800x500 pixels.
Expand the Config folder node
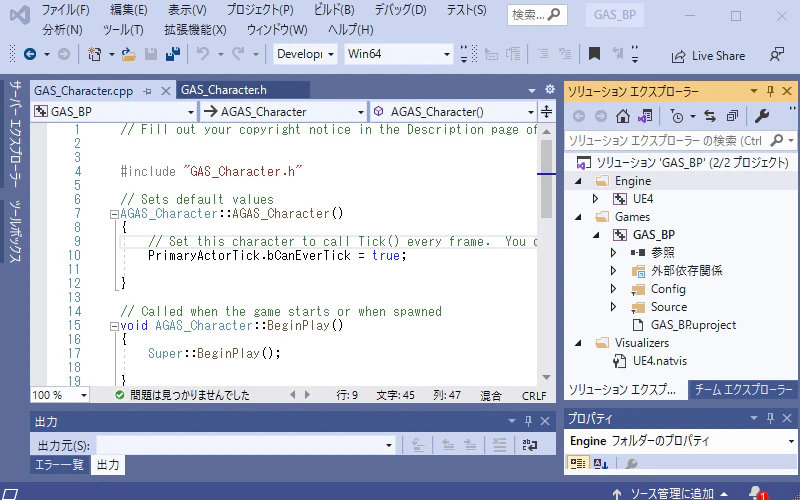[614, 289]
